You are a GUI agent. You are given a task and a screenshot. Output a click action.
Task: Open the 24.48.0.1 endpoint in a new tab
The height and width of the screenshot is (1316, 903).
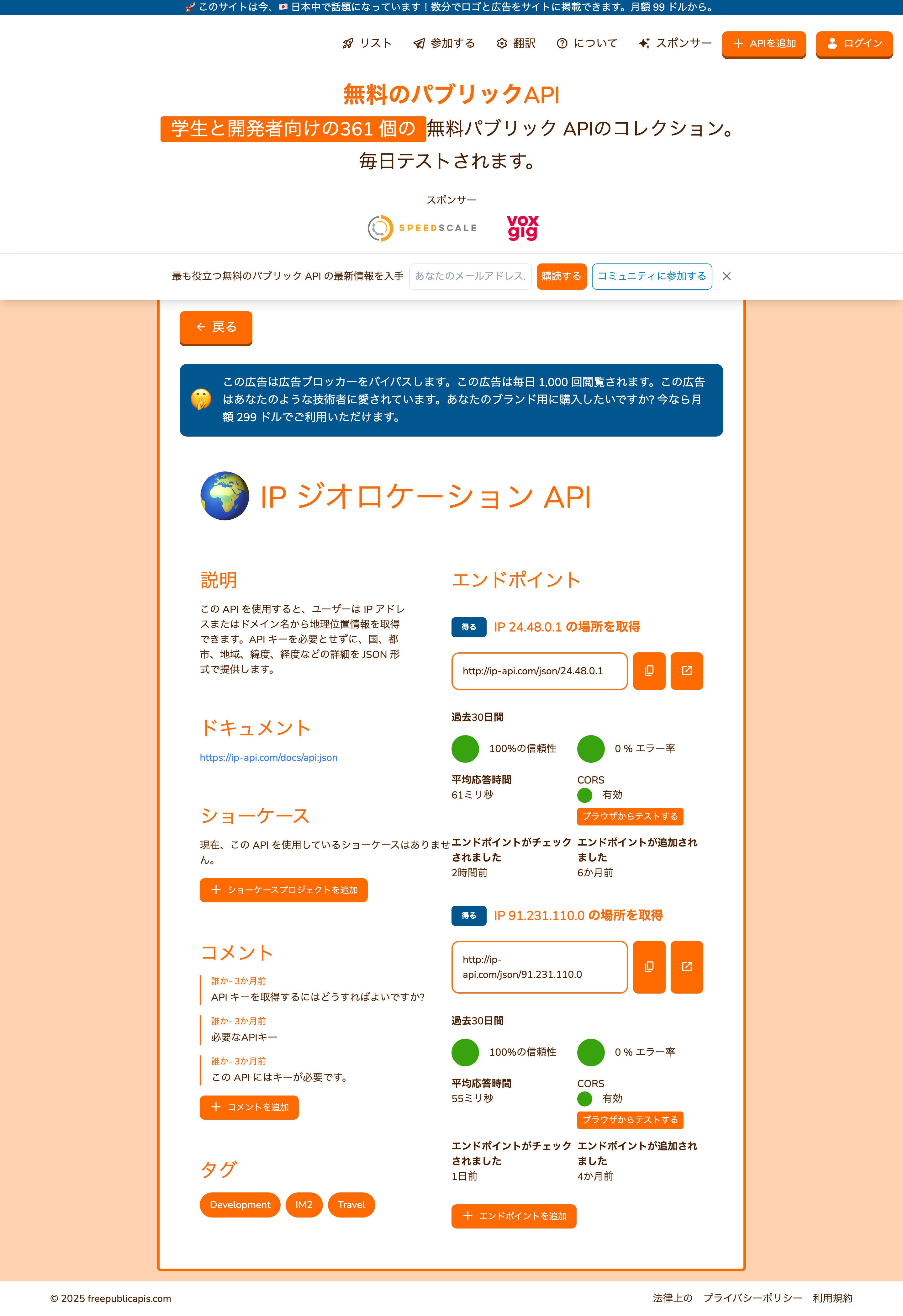coord(686,671)
